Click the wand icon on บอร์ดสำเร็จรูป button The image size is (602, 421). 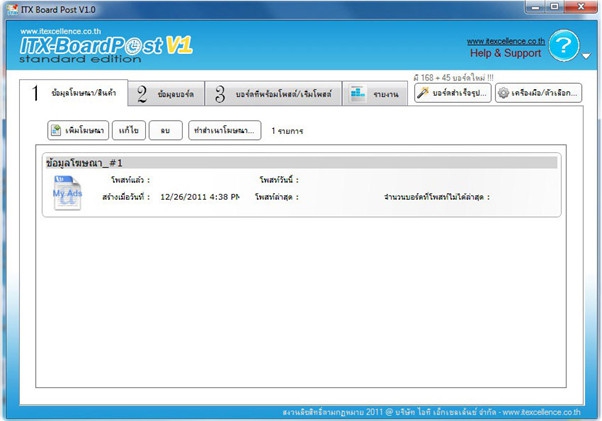423,93
